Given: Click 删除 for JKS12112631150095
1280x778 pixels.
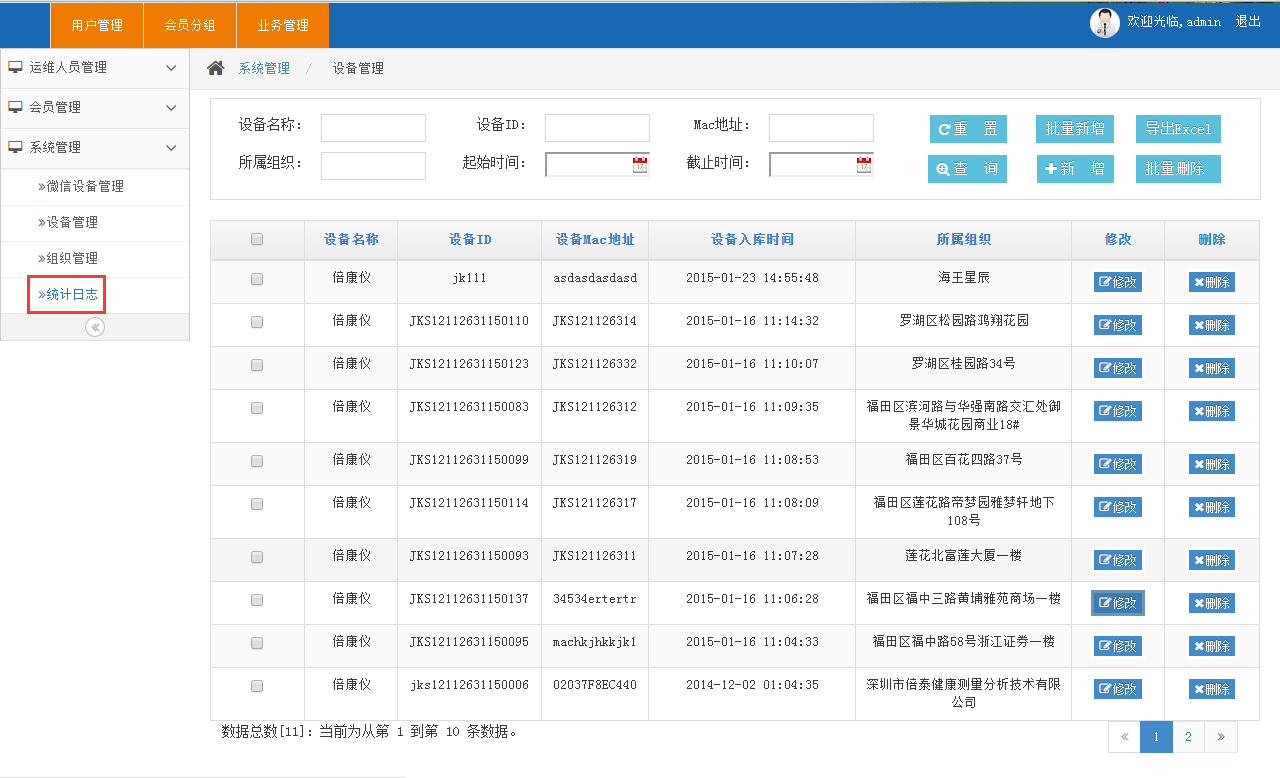Looking at the screenshot, I should (1211, 646).
